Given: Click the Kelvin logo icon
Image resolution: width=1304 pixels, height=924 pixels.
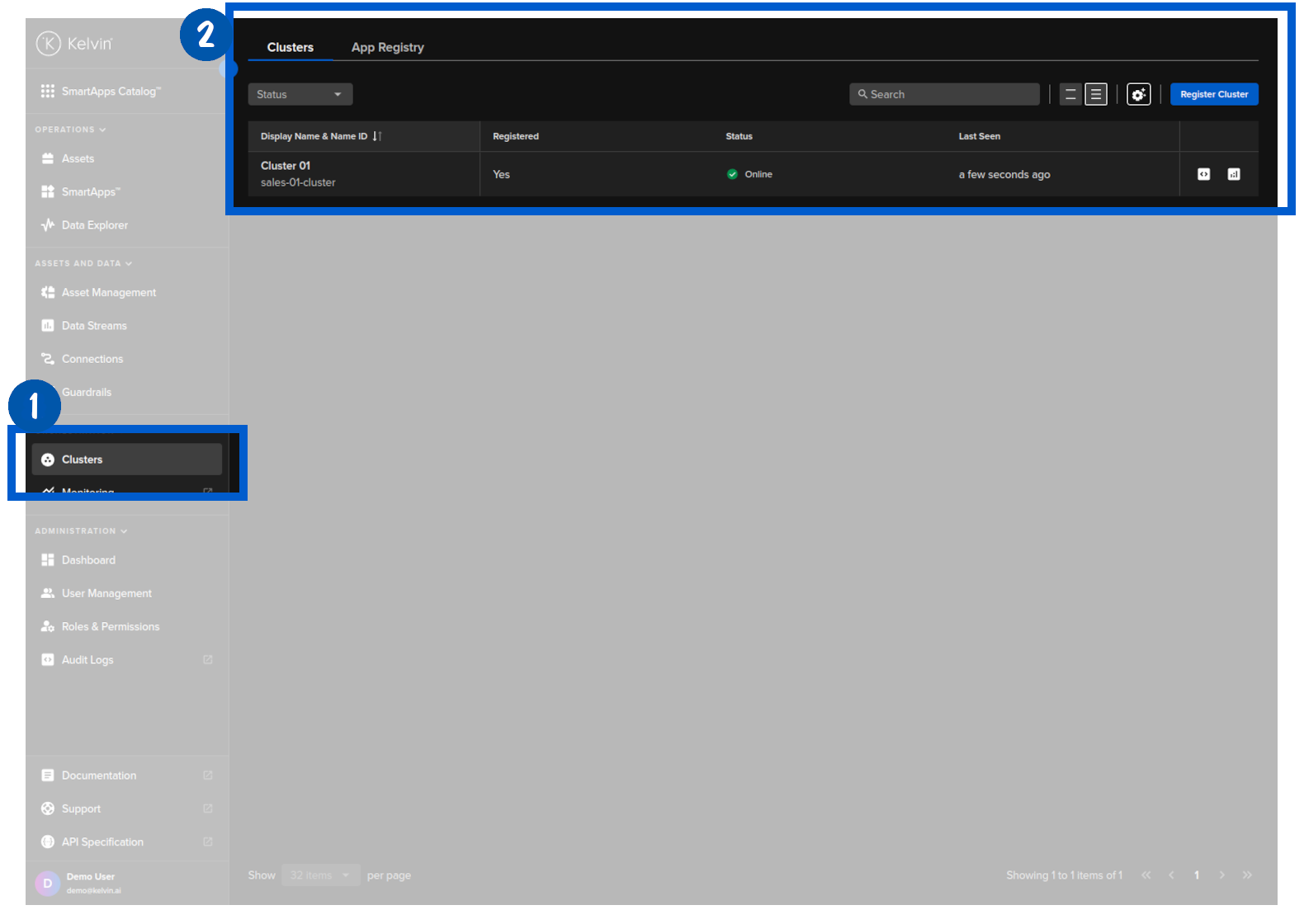Looking at the screenshot, I should point(49,44).
